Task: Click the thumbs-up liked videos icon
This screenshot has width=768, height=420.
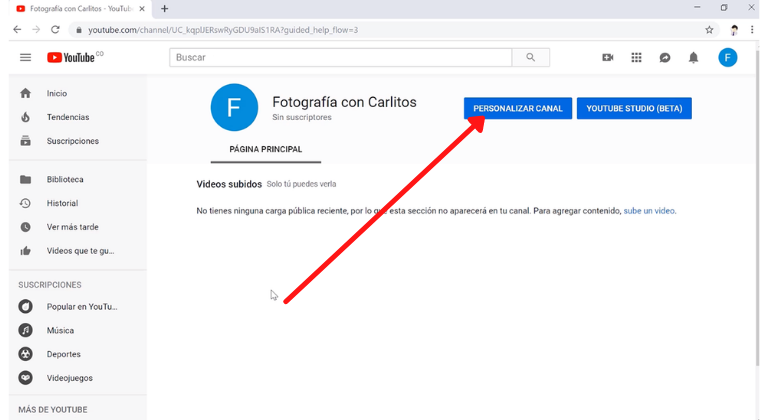Action: (25, 251)
